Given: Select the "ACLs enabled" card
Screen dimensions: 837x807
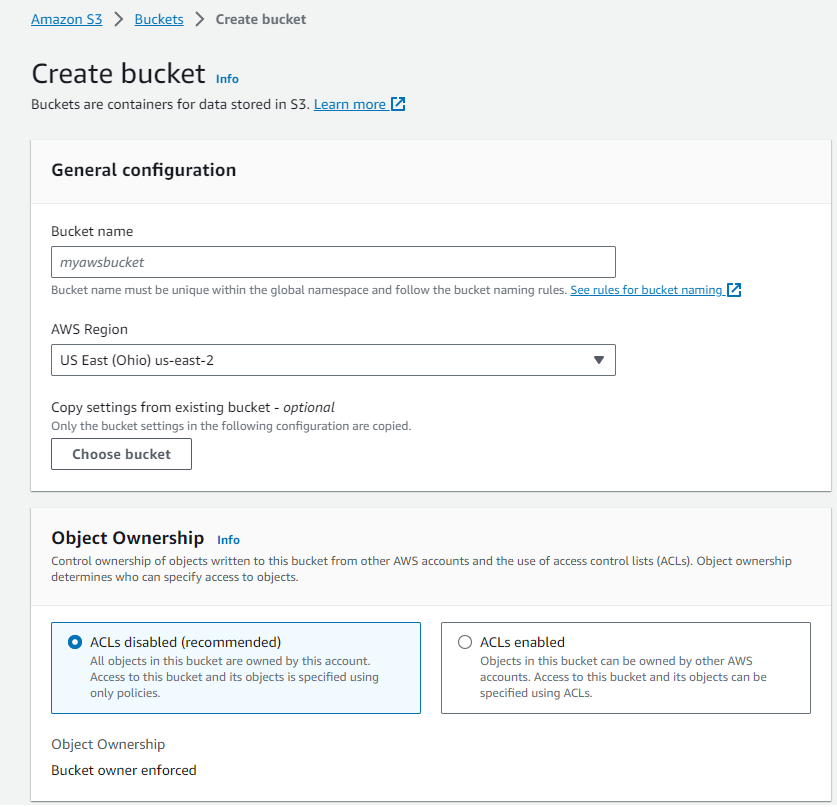Looking at the screenshot, I should (x=625, y=666).
